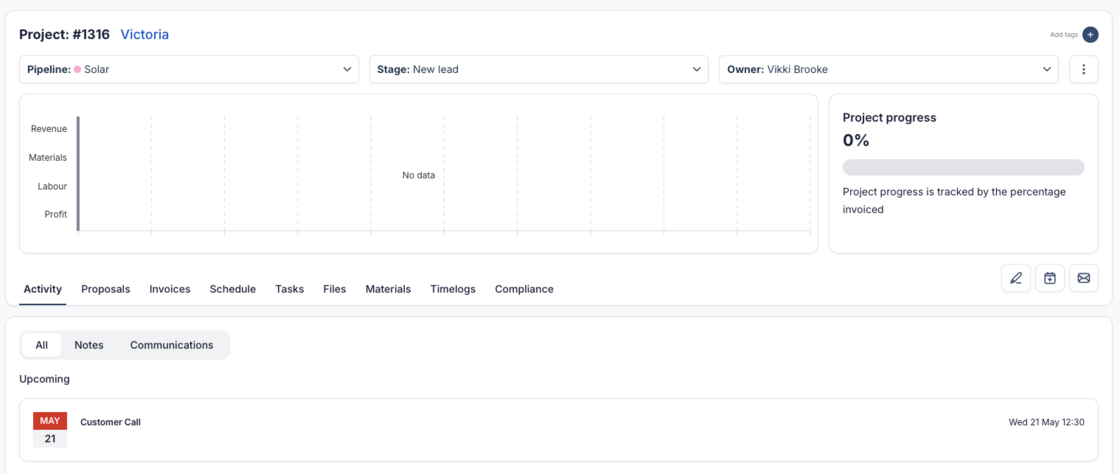The image size is (1120, 474).
Task: Switch to the Proposals tab
Action: (x=105, y=289)
